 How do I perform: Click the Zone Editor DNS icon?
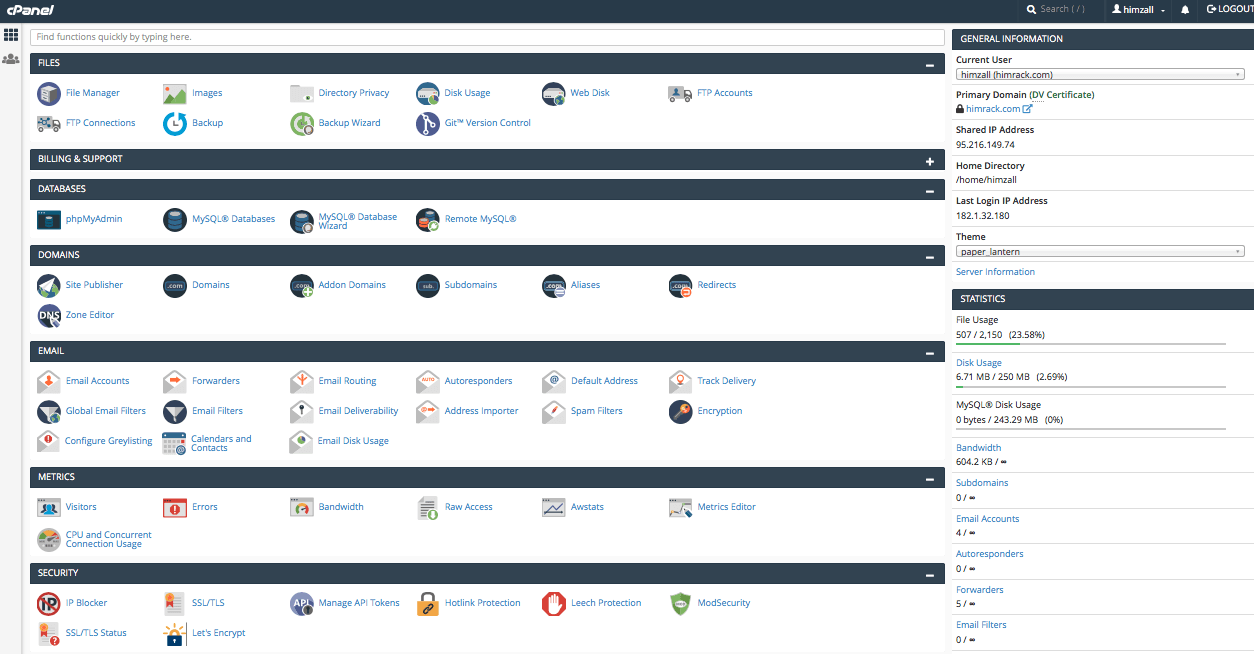49,315
